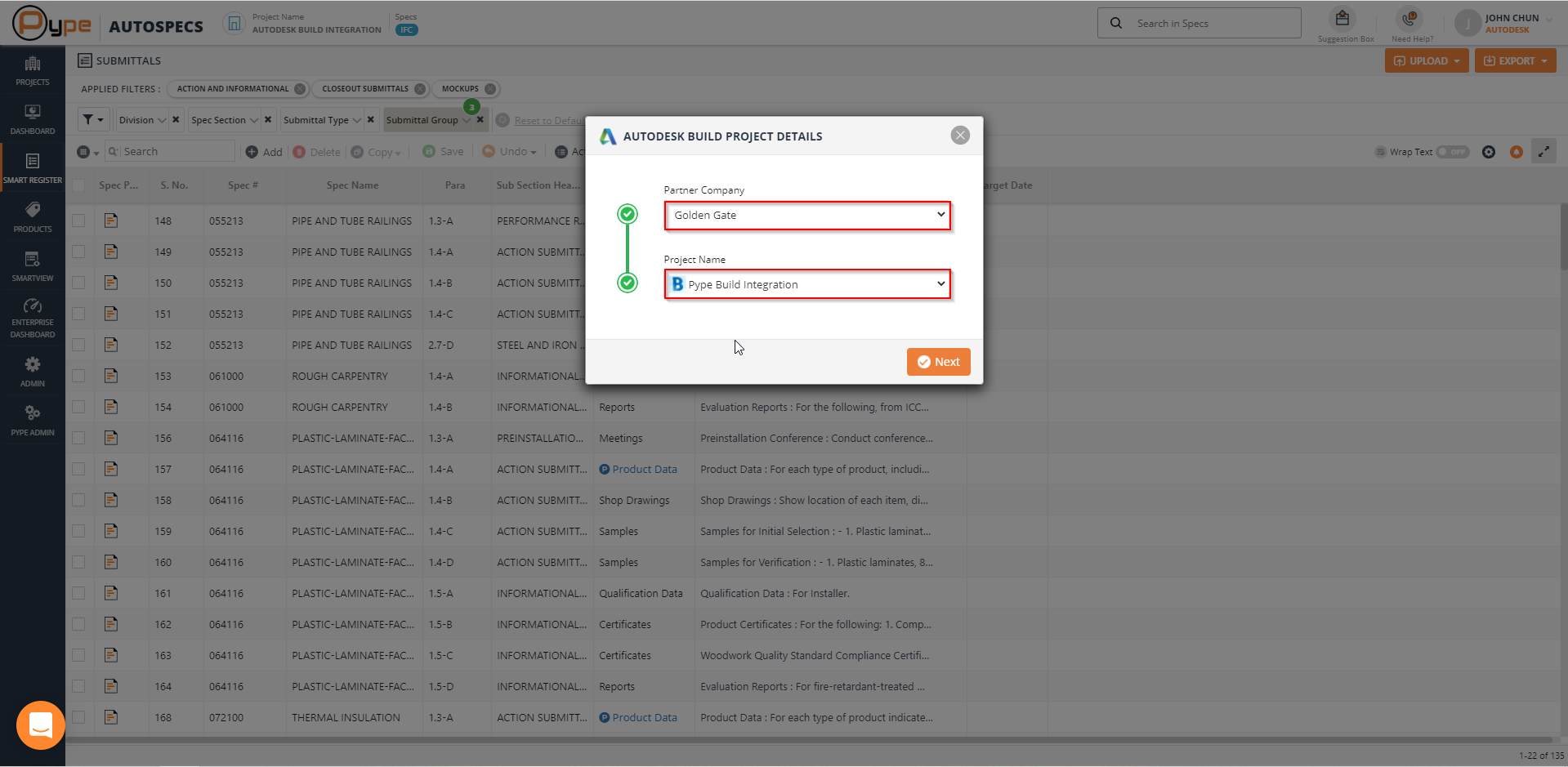Viewport: 1568px width, 767px height.
Task: Click the orange circle icon beside grid settings
Action: tap(1517, 152)
